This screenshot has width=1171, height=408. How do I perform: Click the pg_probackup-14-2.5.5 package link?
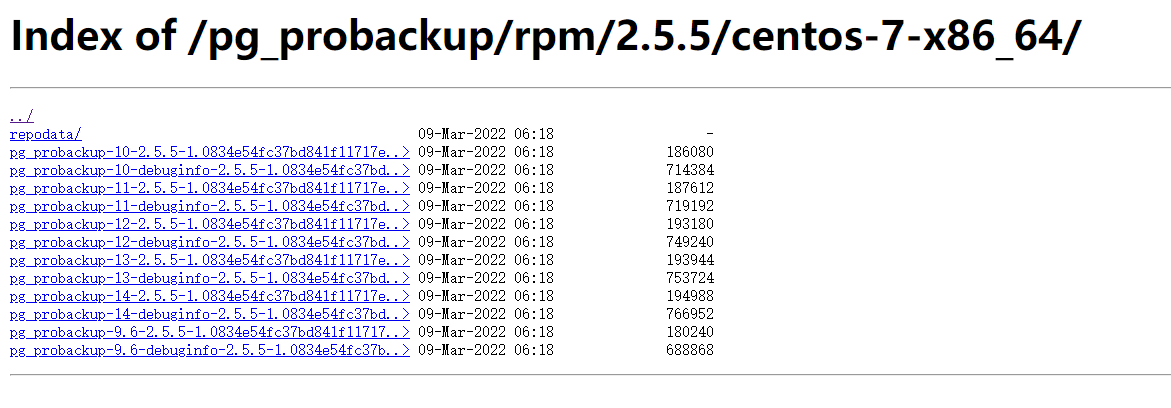(x=210, y=296)
